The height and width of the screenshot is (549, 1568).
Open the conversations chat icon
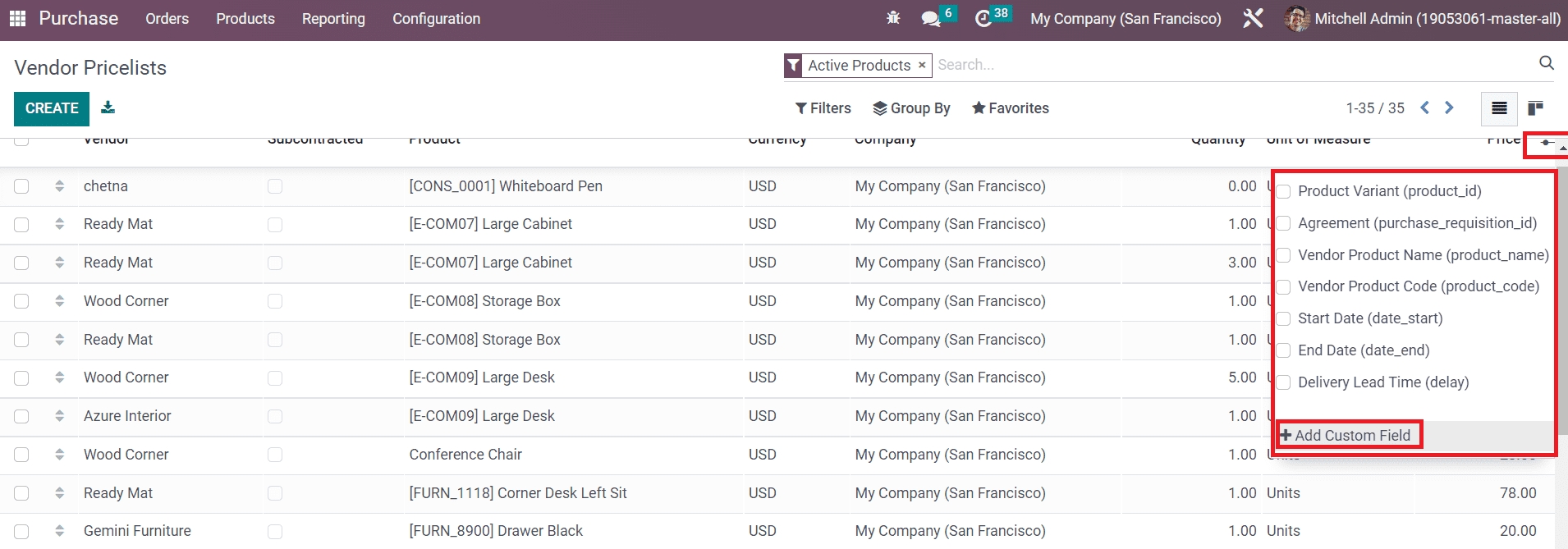point(931,18)
